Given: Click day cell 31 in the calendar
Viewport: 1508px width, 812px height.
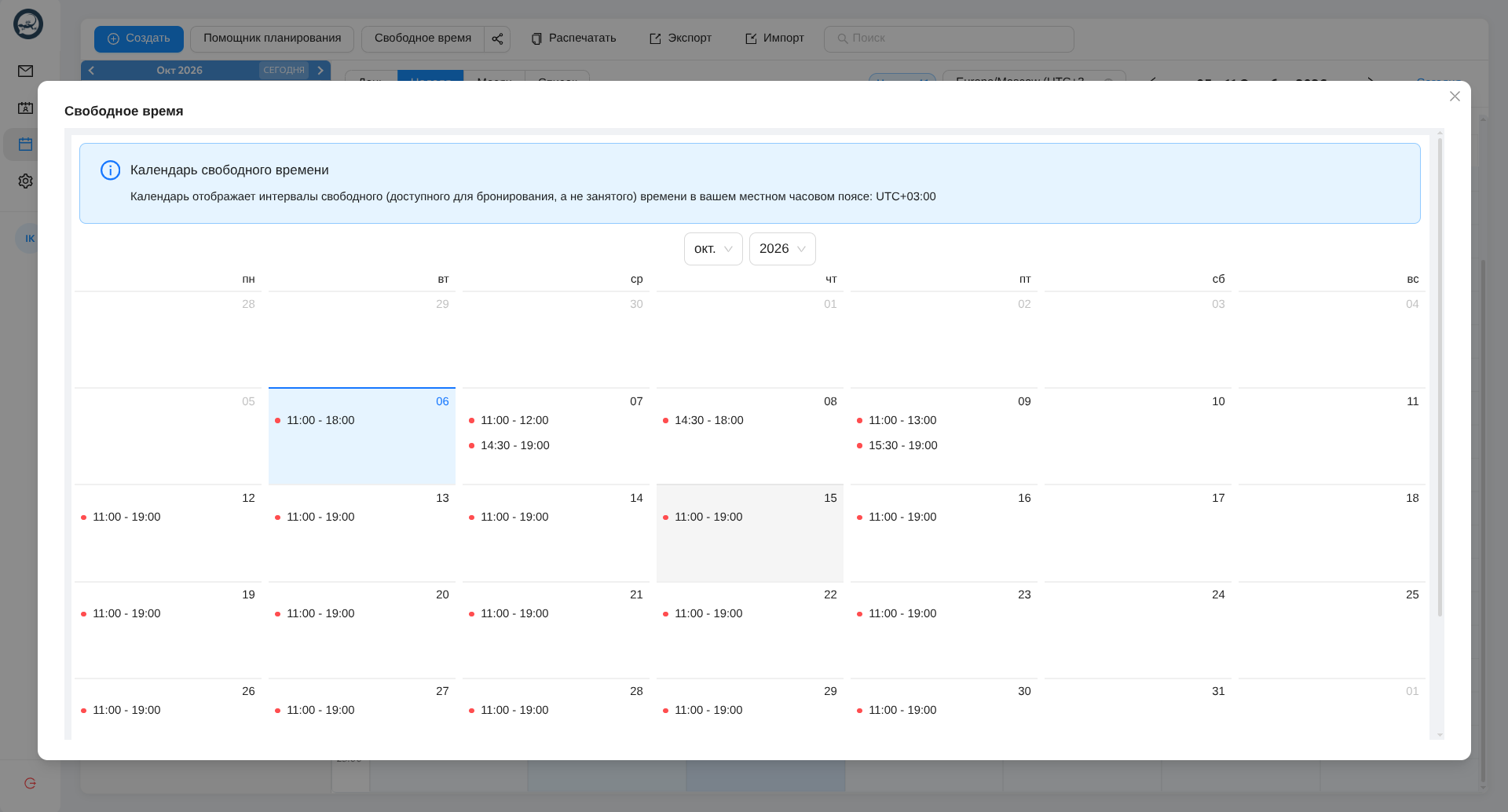Looking at the screenshot, I should click(x=1138, y=709).
